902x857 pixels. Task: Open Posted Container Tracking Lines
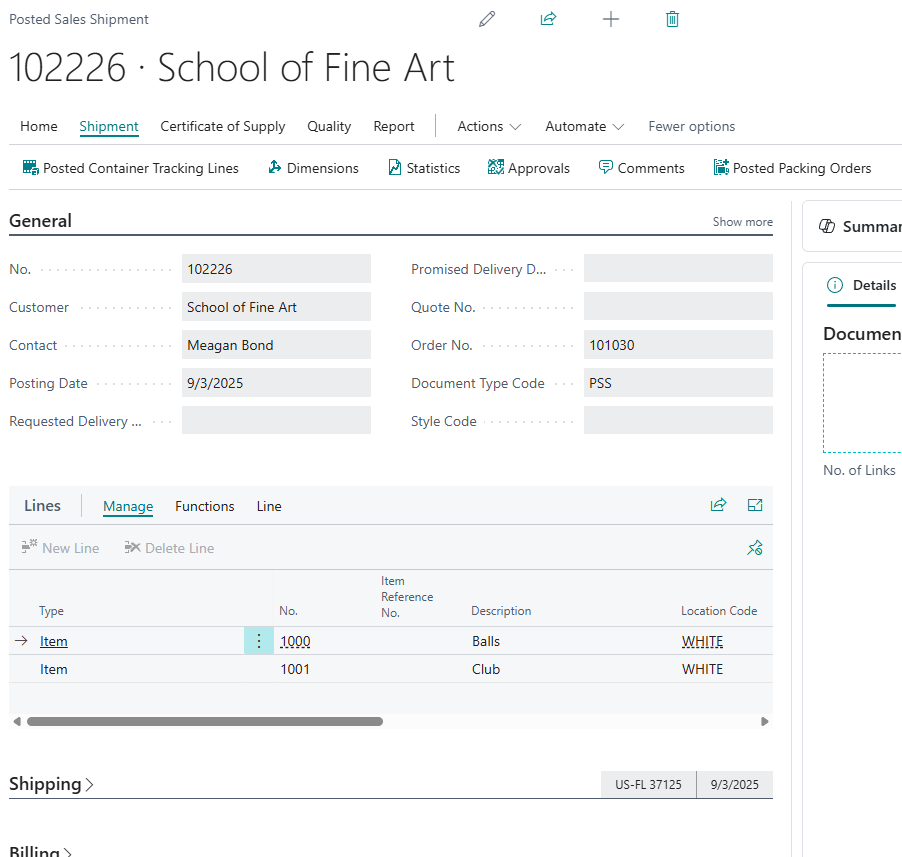pos(130,168)
